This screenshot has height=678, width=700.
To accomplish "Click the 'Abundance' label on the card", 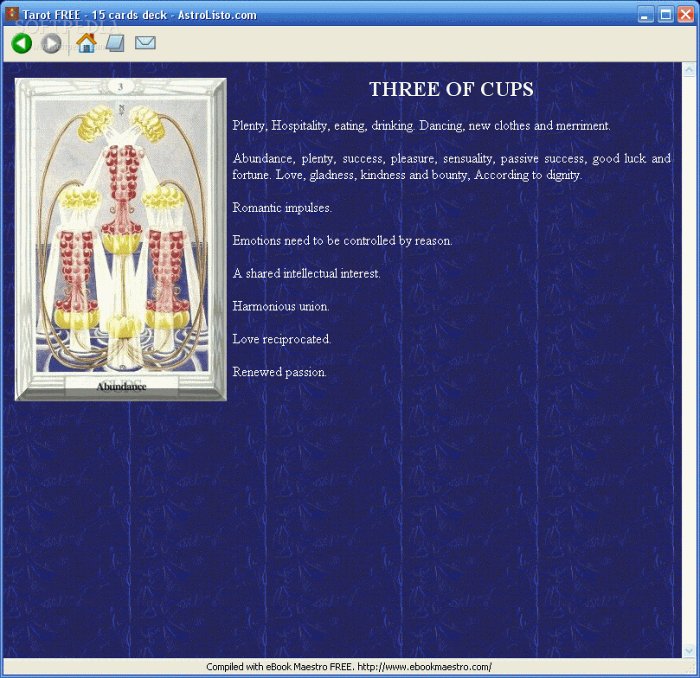I will [121, 387].
